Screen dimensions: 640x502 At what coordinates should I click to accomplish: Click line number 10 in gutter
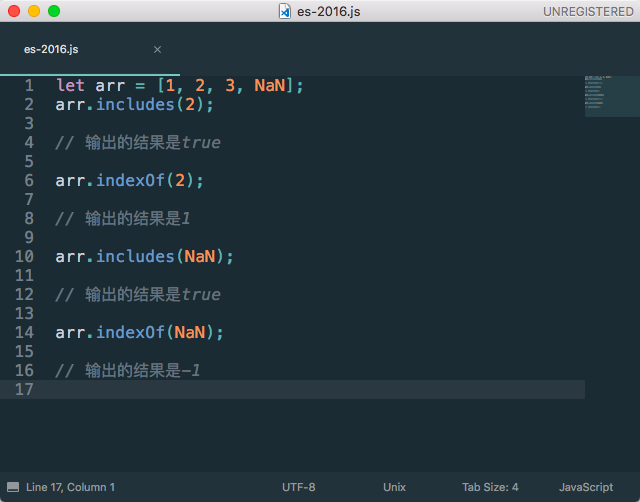[x=24, y=256]
